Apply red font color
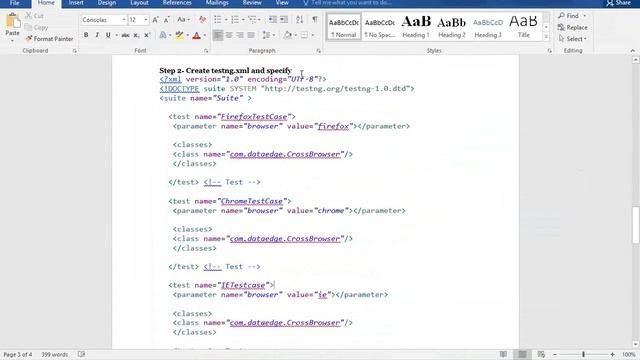 (x=196, y=35)
